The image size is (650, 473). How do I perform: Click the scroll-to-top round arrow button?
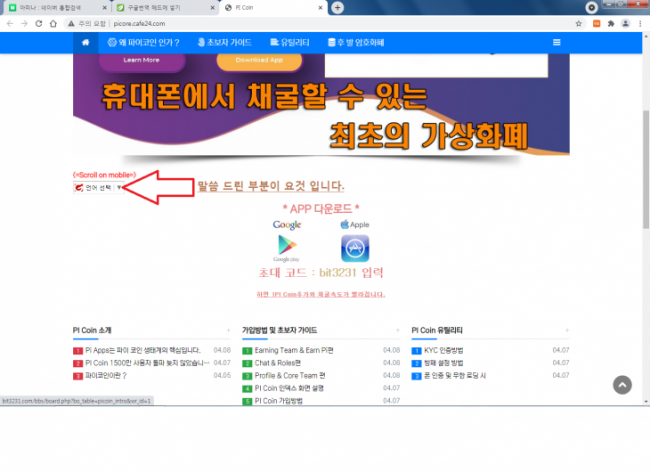pyautogui.click(x=622, y=385)
